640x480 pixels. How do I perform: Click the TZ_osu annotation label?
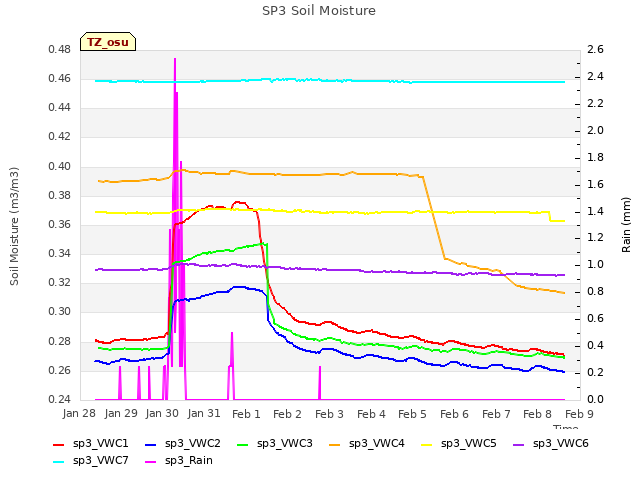pyautogui.click(x=108, y=42)
